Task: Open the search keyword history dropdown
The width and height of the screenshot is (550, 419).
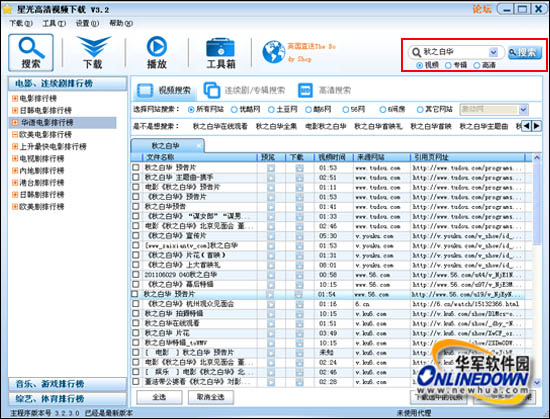Action: pyautogui.click(x=493, y=52)
